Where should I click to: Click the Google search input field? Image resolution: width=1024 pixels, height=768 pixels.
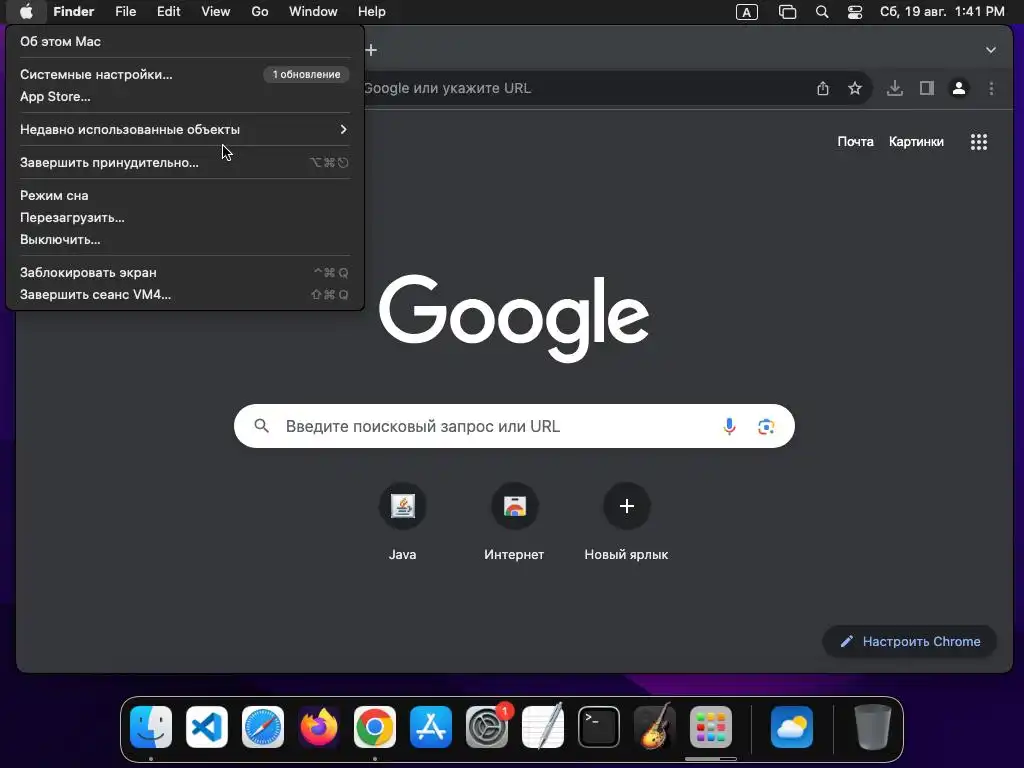[x=514, y=426]
